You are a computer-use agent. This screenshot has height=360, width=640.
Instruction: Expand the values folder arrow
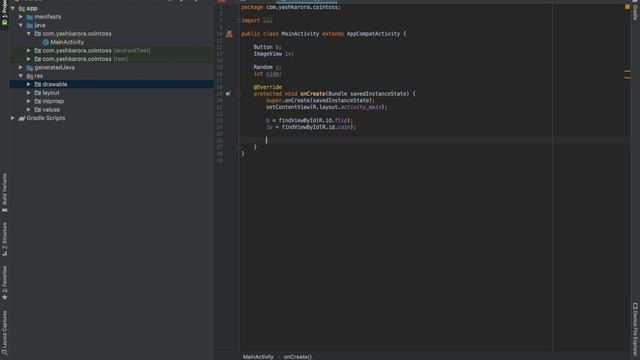[x=29, y=110]
